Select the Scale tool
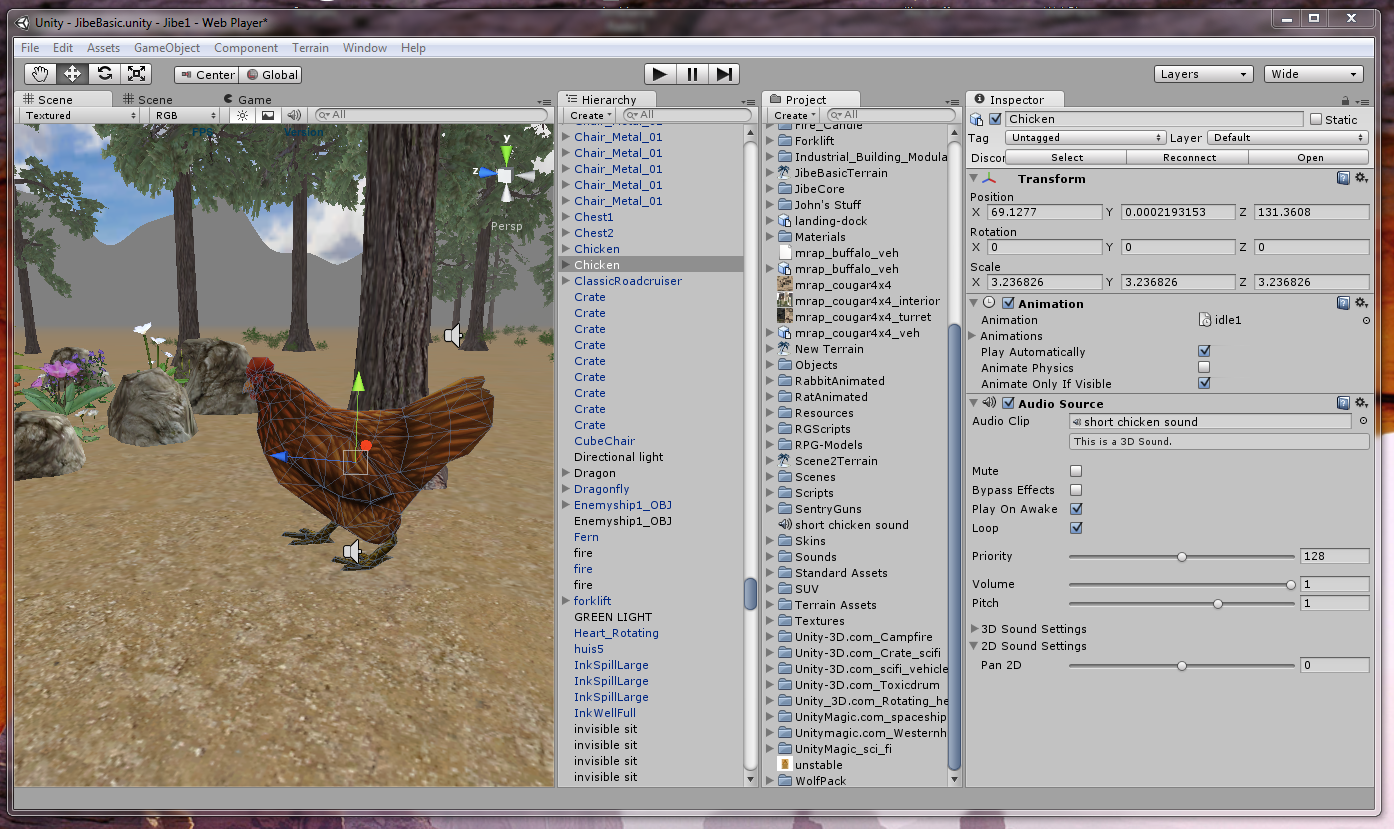This screenshot has height=829, width=1394. (x=137, y=74)
